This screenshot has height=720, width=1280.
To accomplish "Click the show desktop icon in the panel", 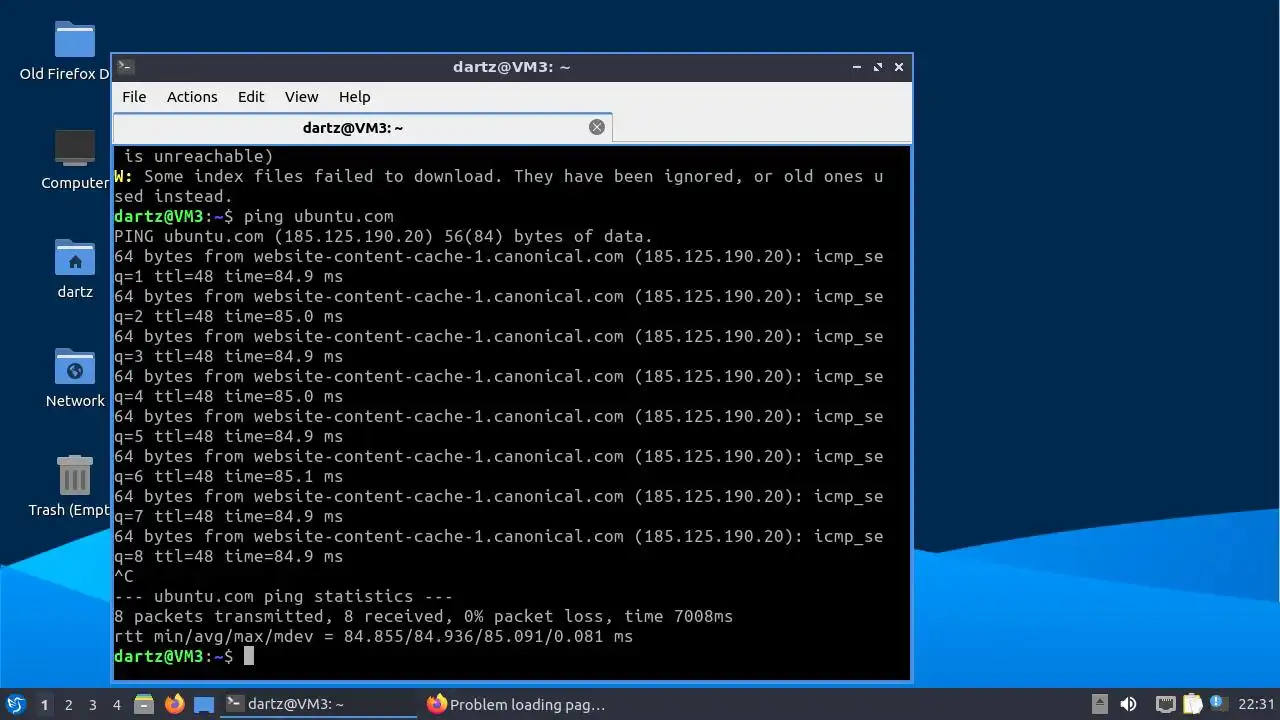I will click(x=204, y=704).
